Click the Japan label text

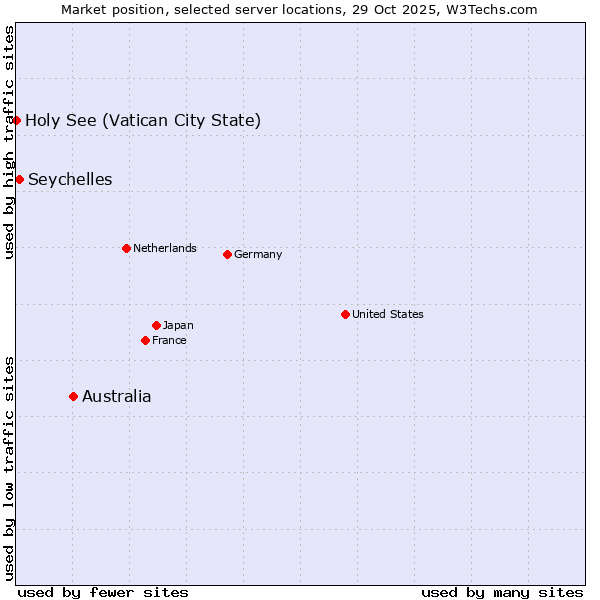178,325
